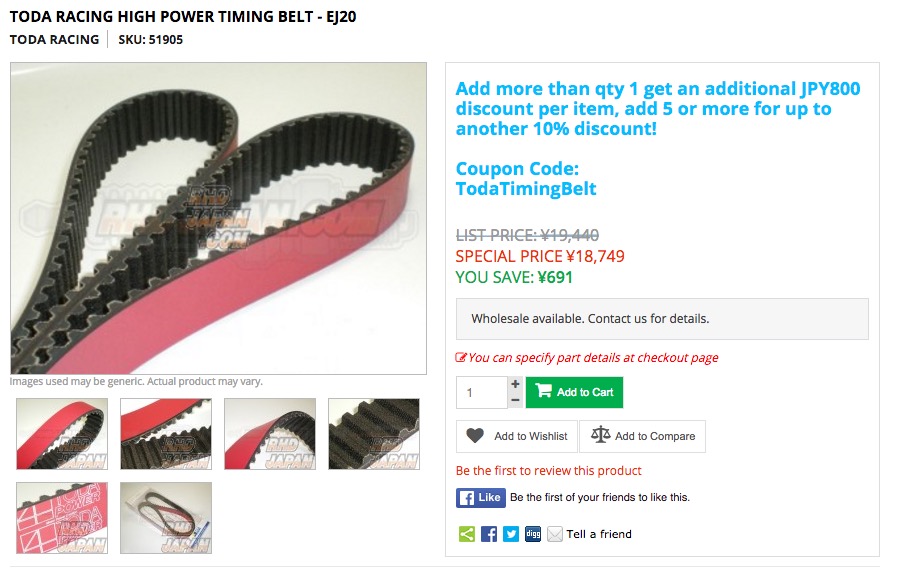The image size is (906, 569).
Task: Open the Tell a friend link
Action: 599,534
